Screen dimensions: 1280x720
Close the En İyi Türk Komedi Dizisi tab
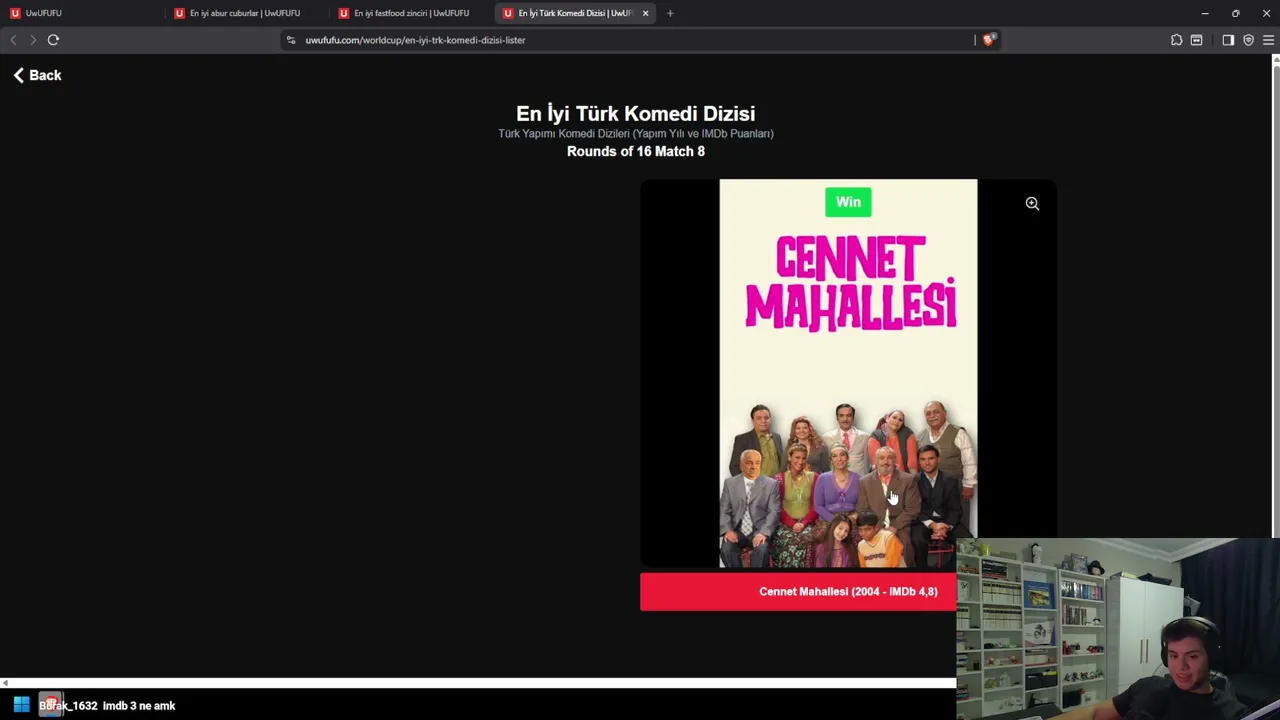[645, 13]
